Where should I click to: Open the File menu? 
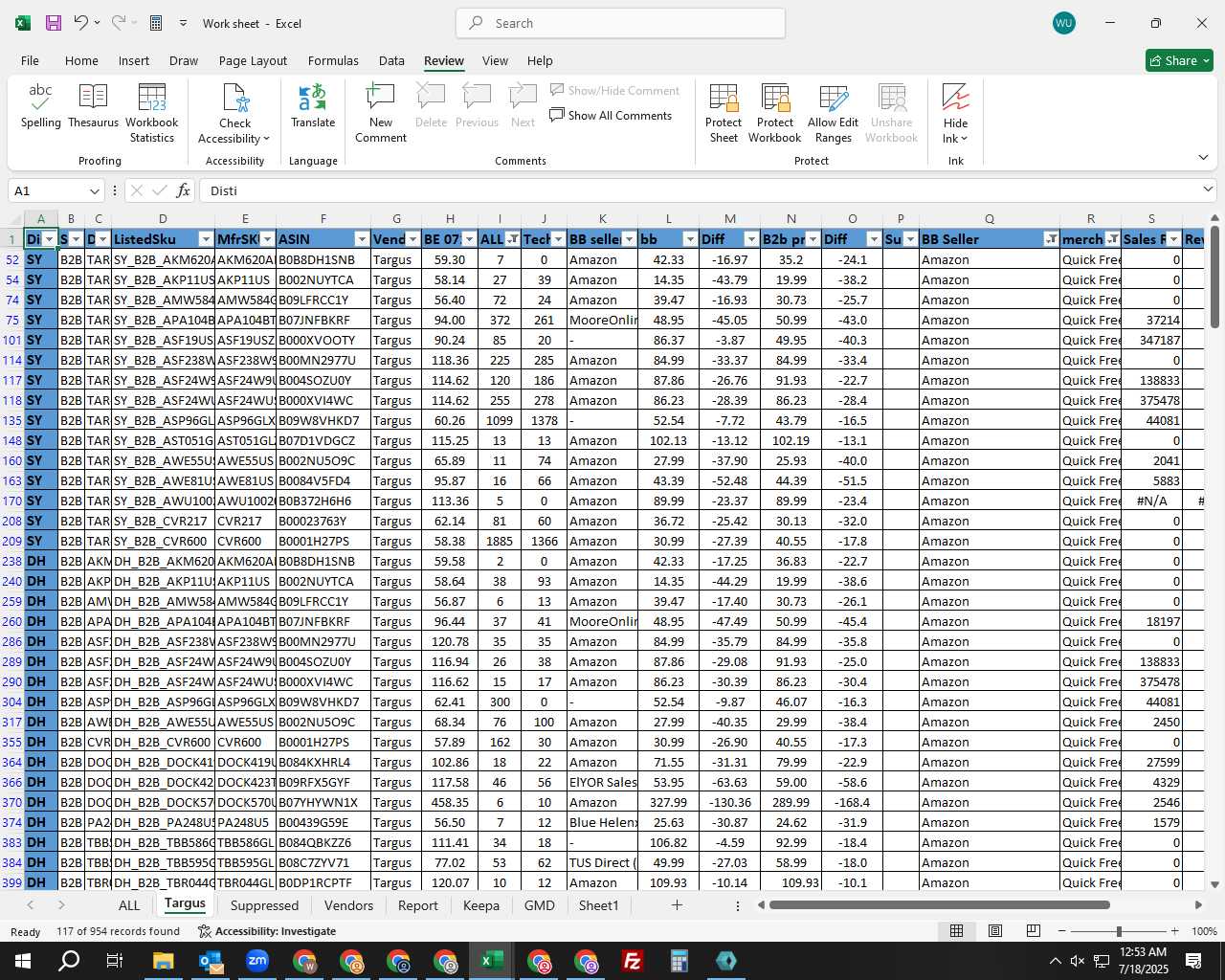[x=30, y=60]
